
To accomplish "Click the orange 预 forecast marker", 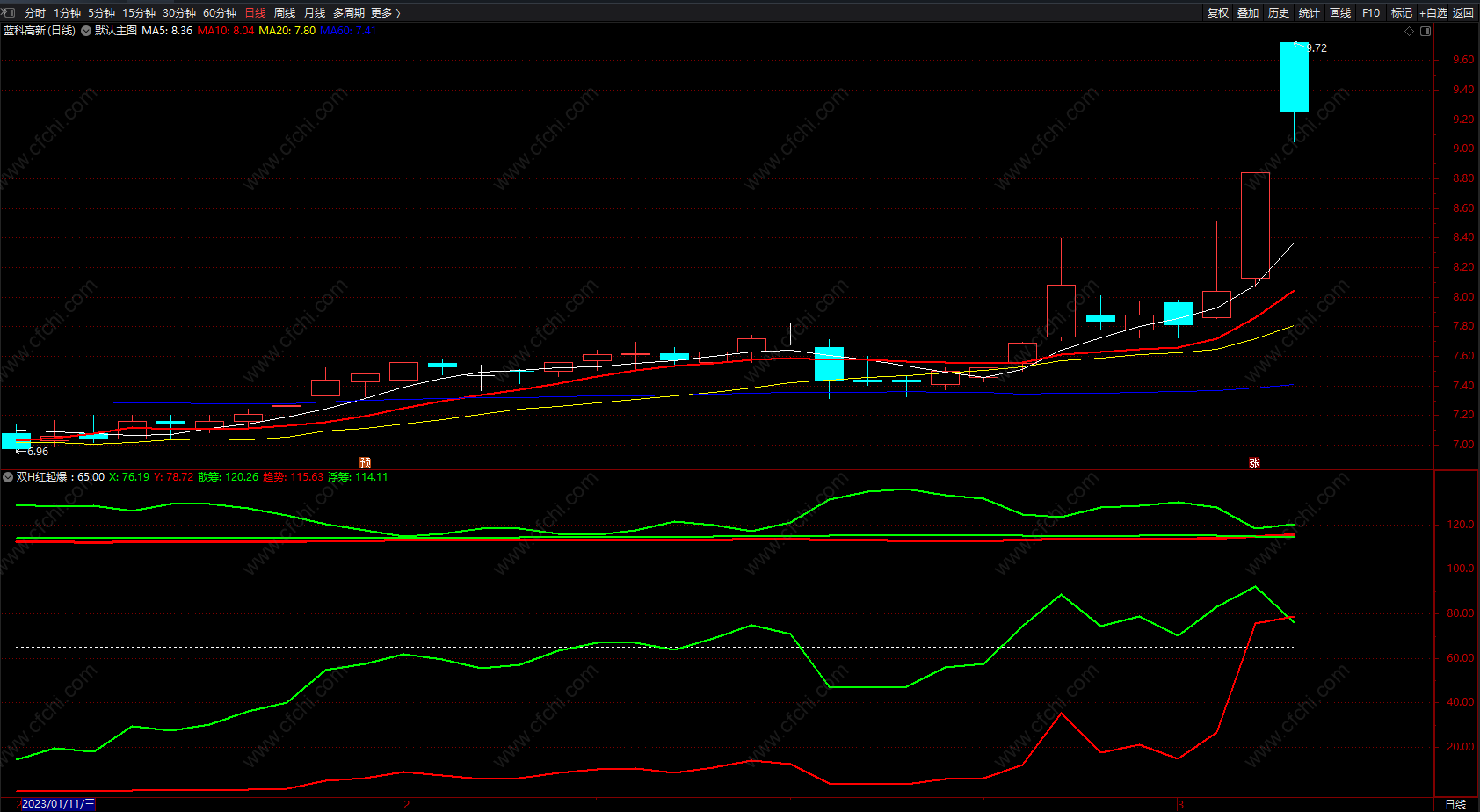I will [x=366, y=463].
